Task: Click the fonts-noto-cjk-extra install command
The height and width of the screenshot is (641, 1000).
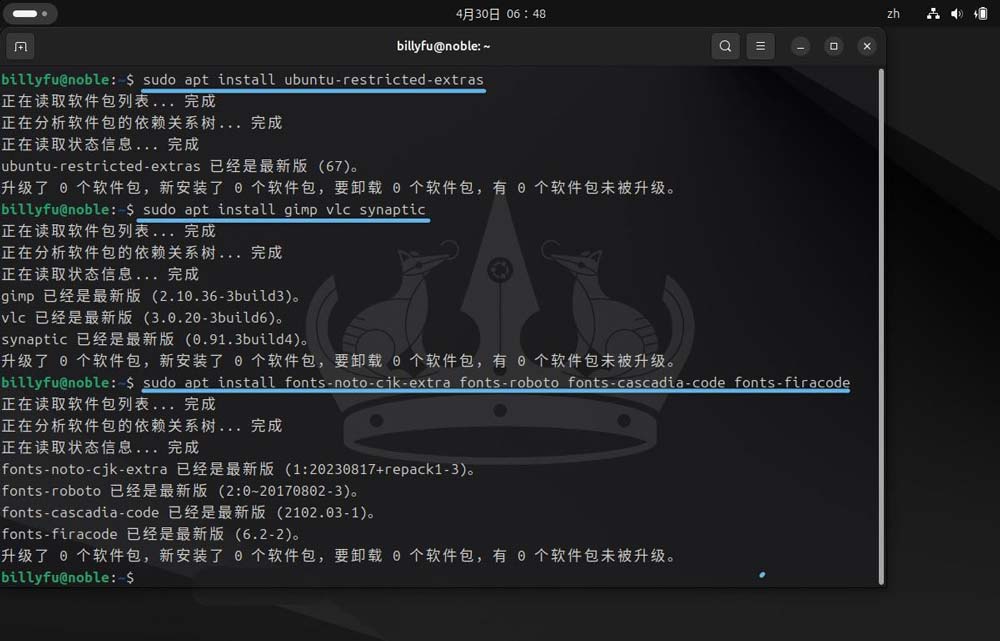Action: [x=496, y=383]
